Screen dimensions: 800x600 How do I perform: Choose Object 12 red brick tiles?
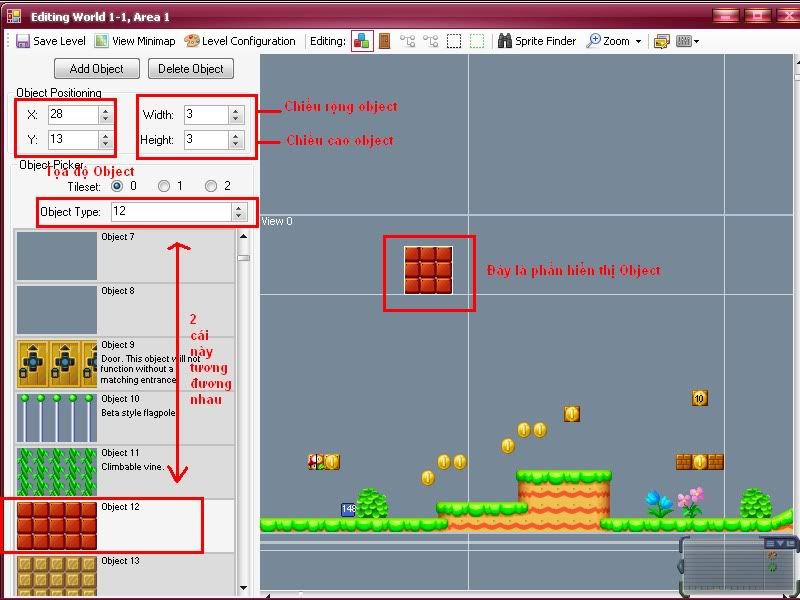pos(125,526)
